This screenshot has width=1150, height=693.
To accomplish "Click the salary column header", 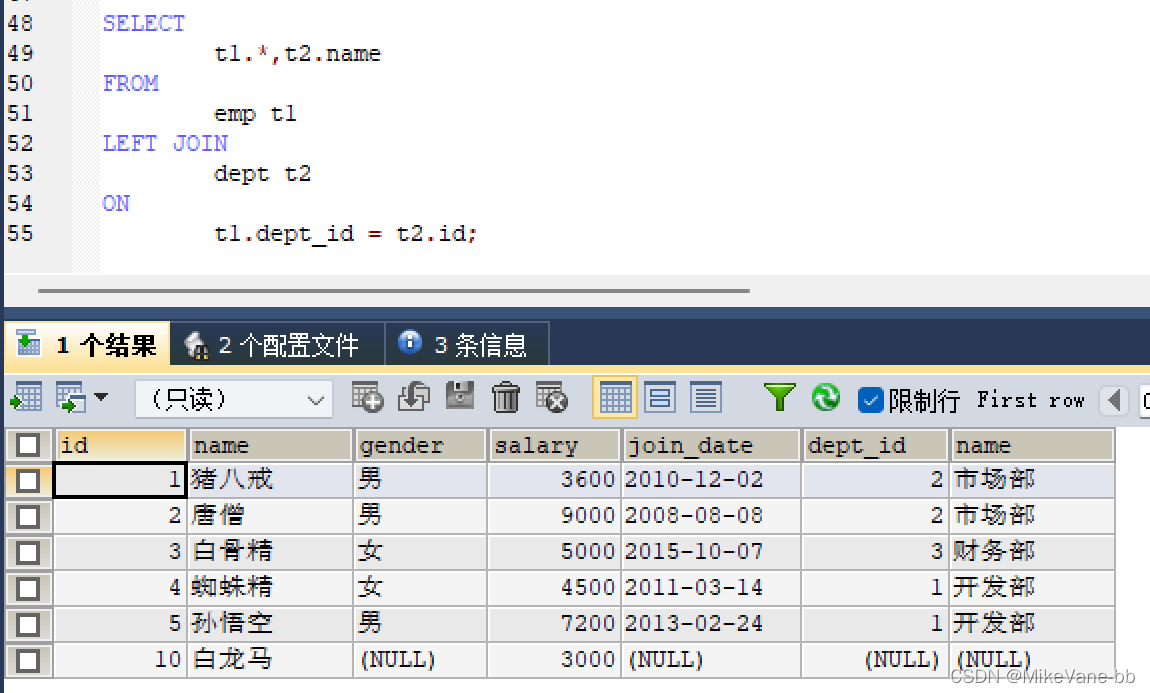I will coord(554,445).
